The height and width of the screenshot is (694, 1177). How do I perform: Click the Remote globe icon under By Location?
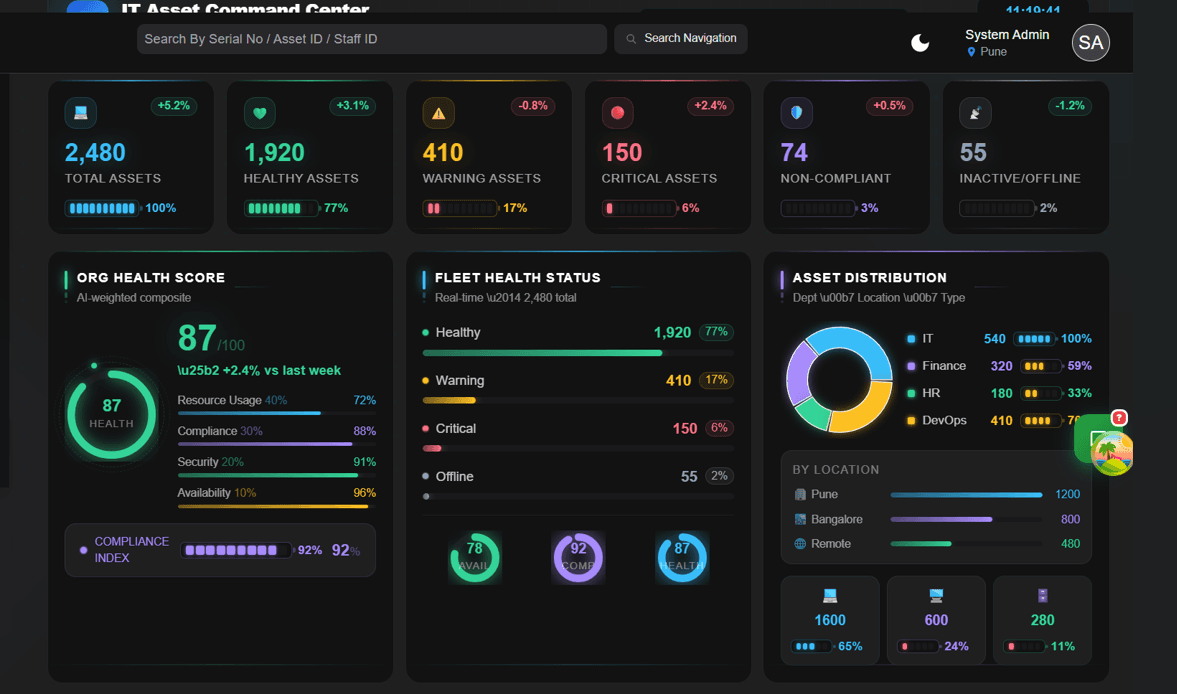point(800,544)
